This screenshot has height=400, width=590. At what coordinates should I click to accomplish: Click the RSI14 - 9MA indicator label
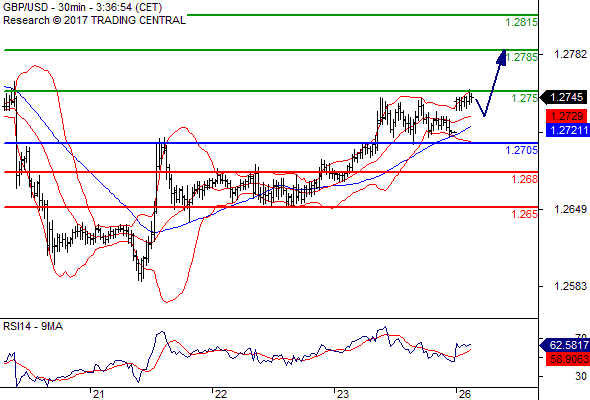tap(33, 326)
